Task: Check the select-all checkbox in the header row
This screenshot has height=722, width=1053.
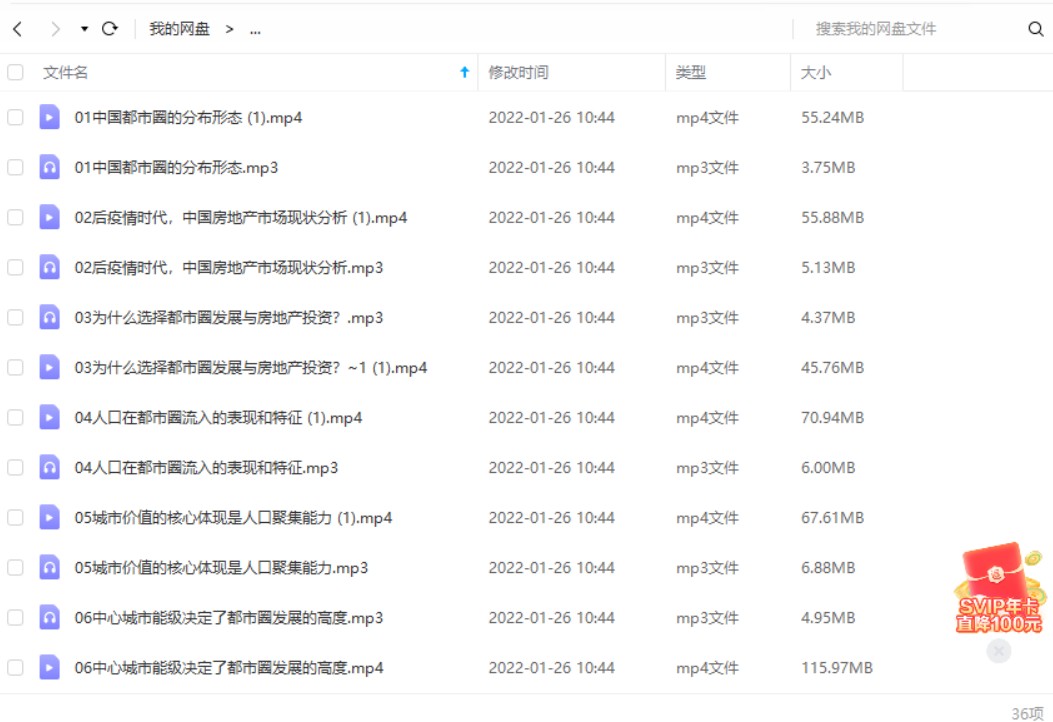Action: 14,72
